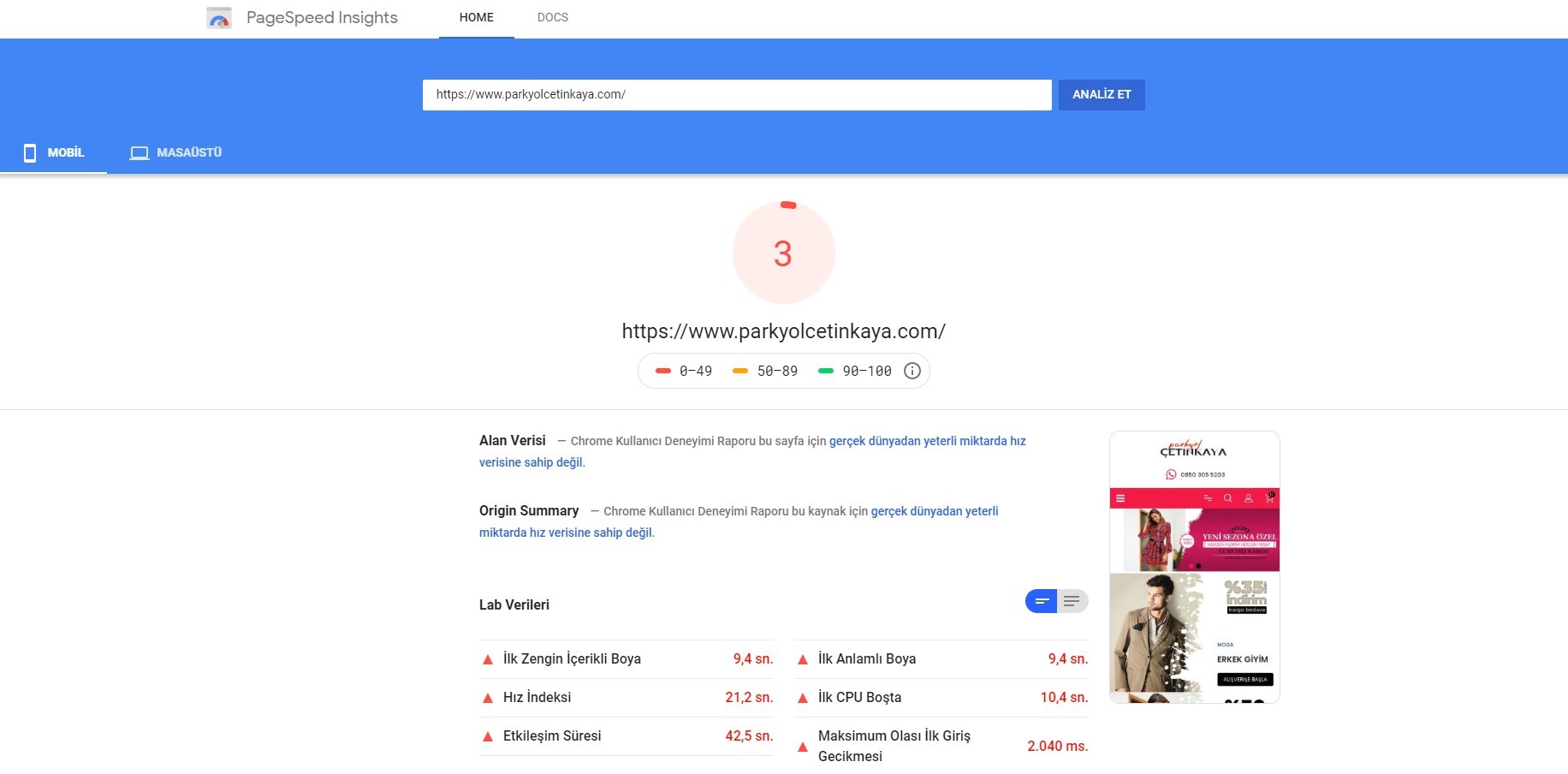Click red warning triangle beside Etkileşim Süresi
Viewport: 1568px width, 774px height.
pyautogui.click(x=488, y=736)
